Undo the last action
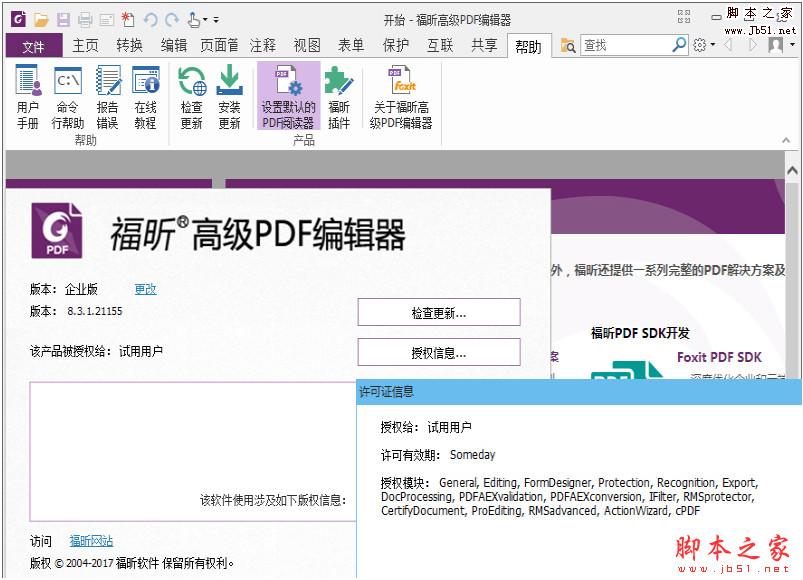This screenshot has width=803, height=580. [x=150, y=20]
